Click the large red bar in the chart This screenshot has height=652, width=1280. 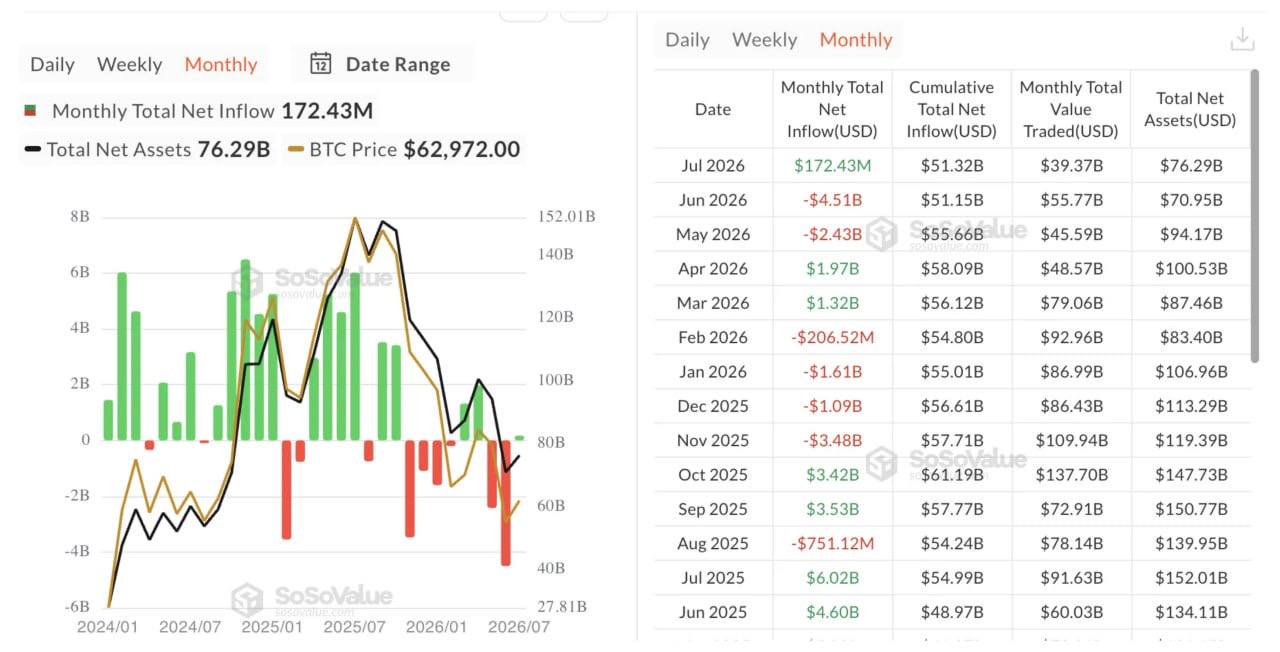coord(506,503)
